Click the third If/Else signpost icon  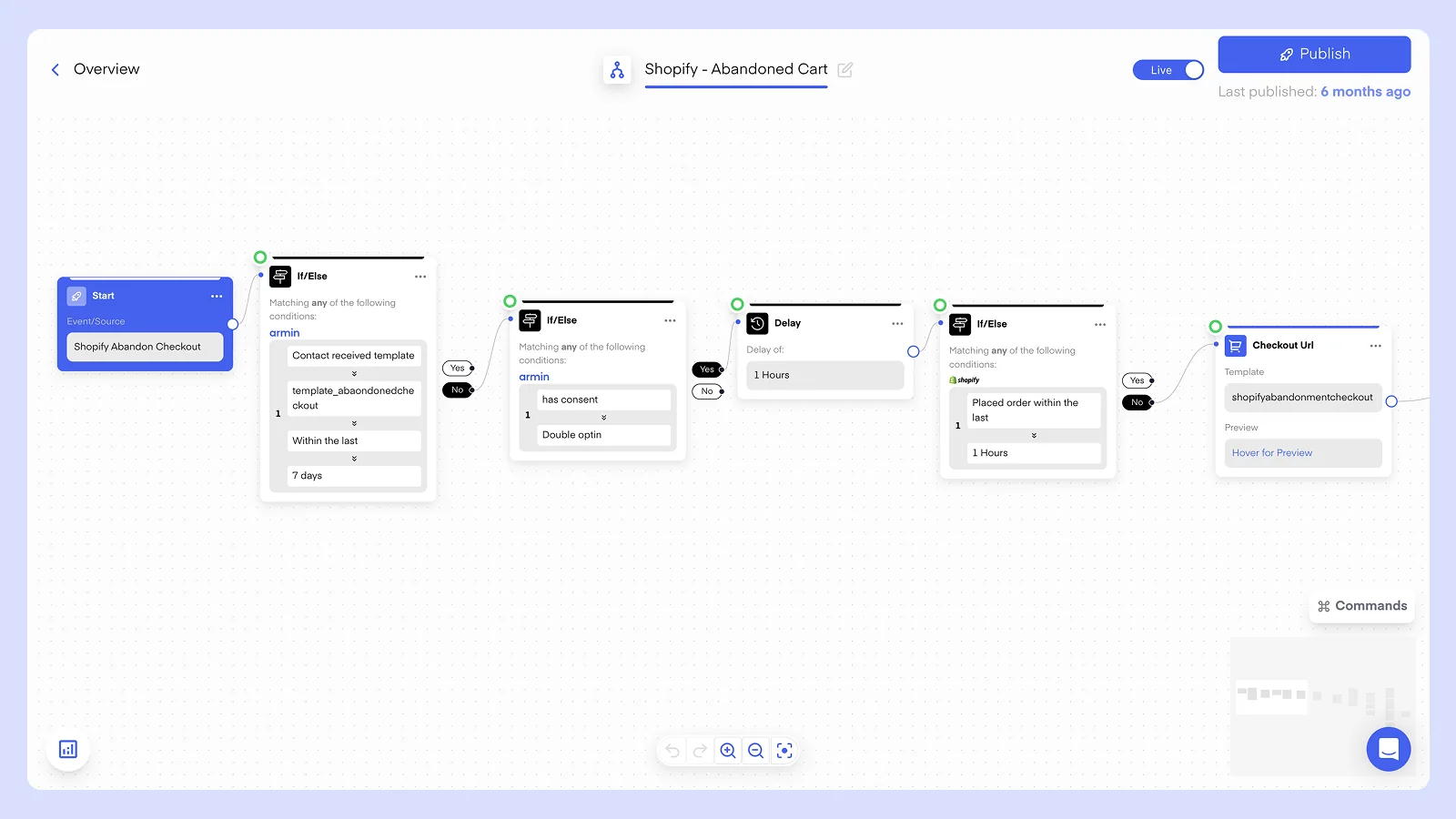pyautogui.click(x=960, y=324)
